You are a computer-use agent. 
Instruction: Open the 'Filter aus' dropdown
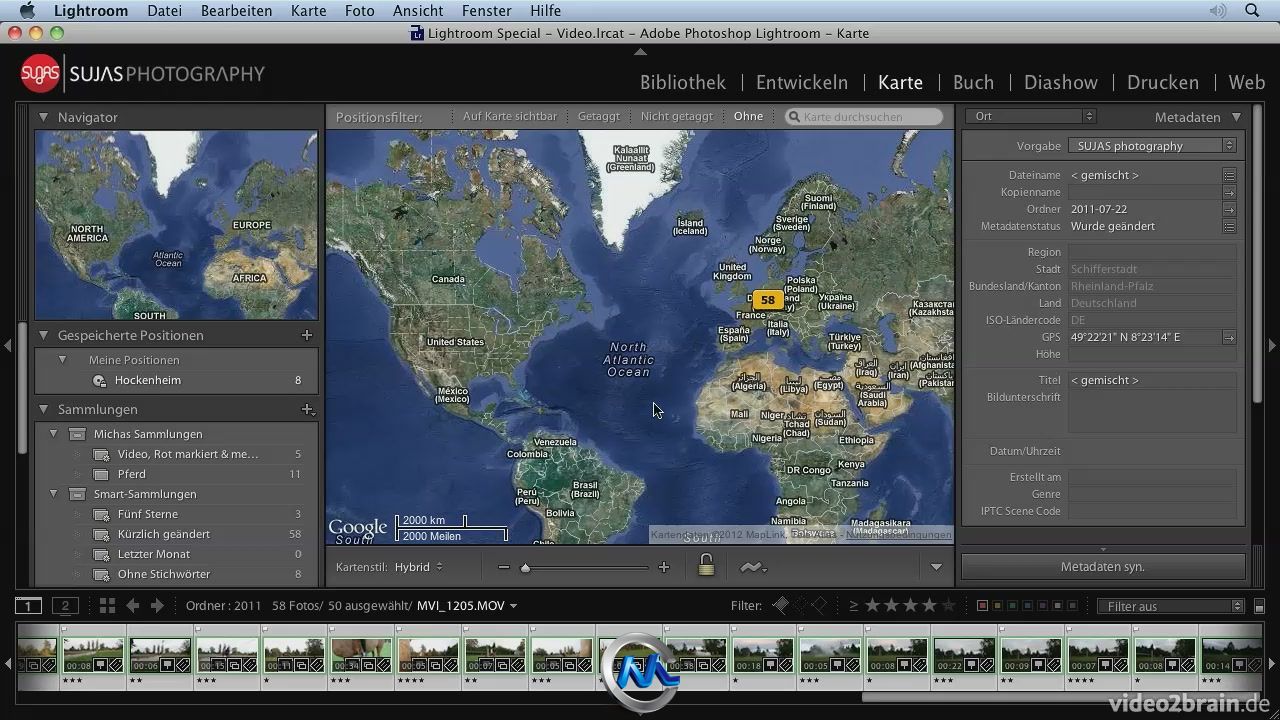click(1171, 606)
